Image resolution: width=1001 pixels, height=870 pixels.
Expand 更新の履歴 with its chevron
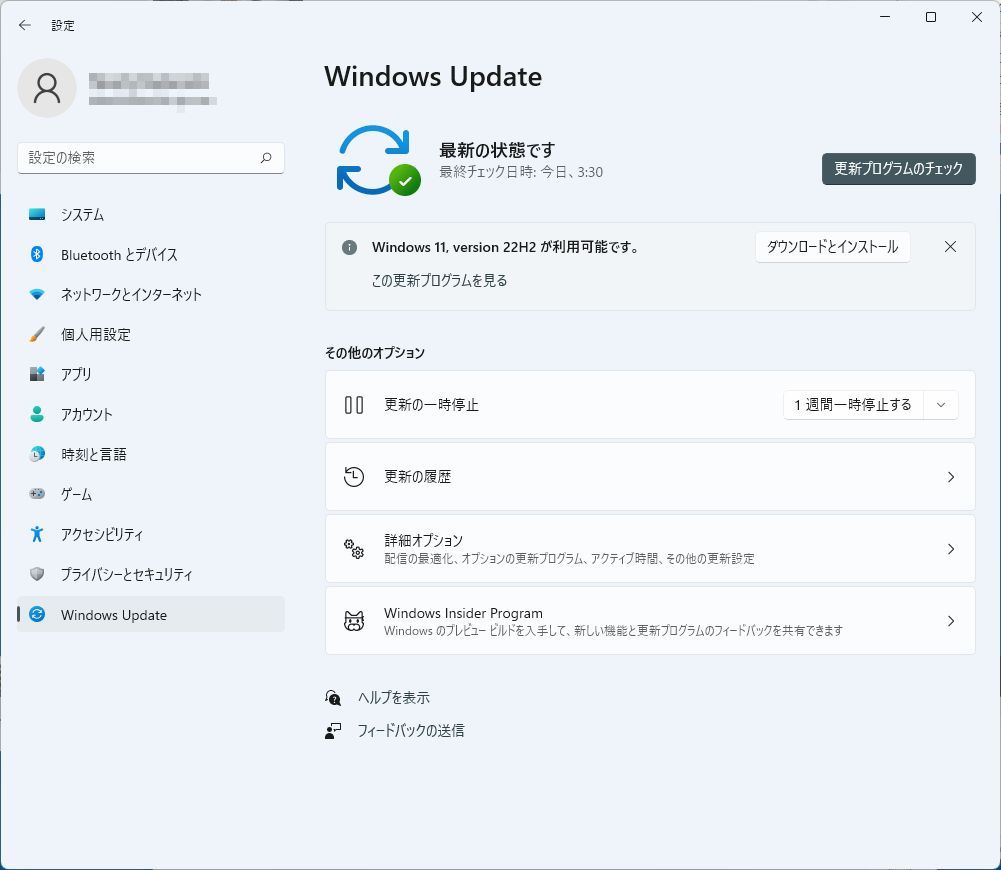[x=950, y=477]
